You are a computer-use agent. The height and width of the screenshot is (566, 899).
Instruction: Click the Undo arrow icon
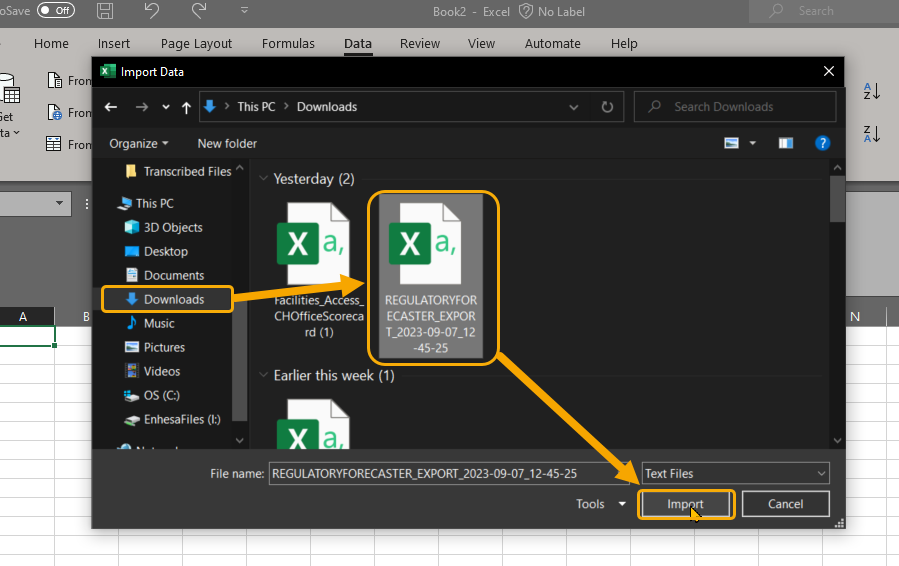[x=151, y=11]
